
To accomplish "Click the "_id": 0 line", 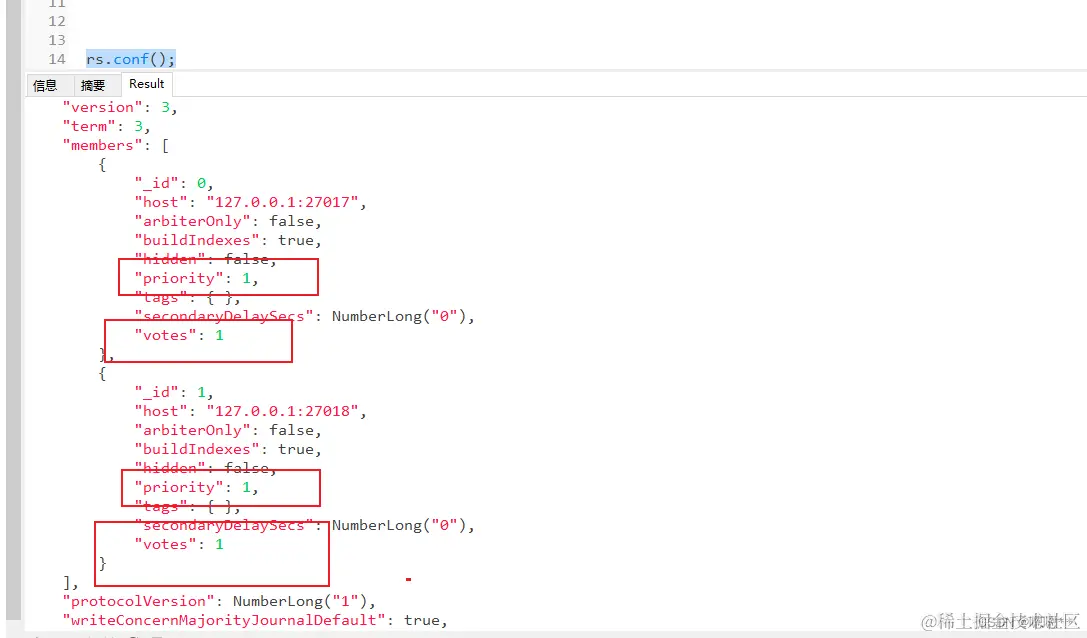I will (x=174, y=183).
